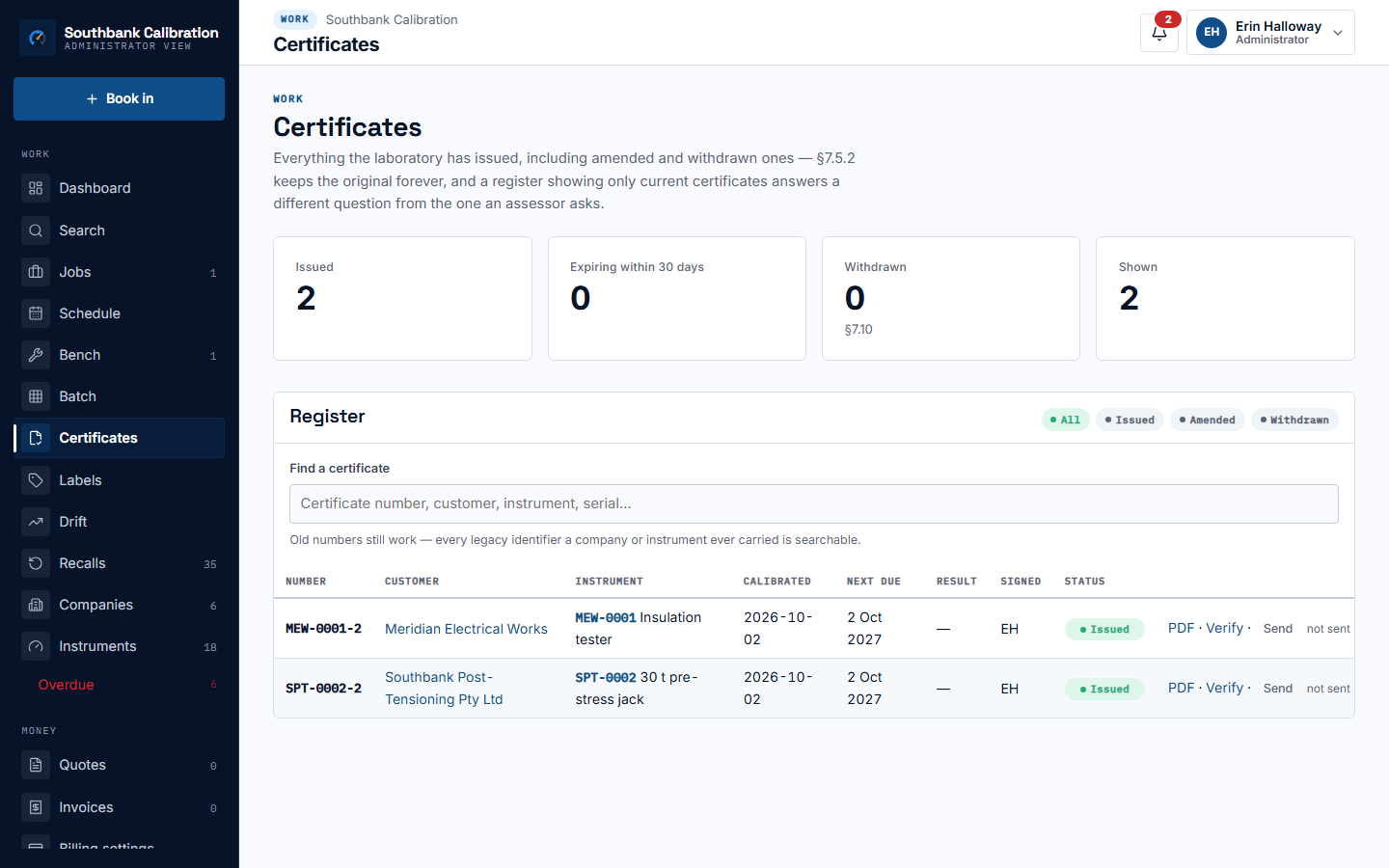
Task: Filter register by Issued
Action: [x=1130, y=420]
